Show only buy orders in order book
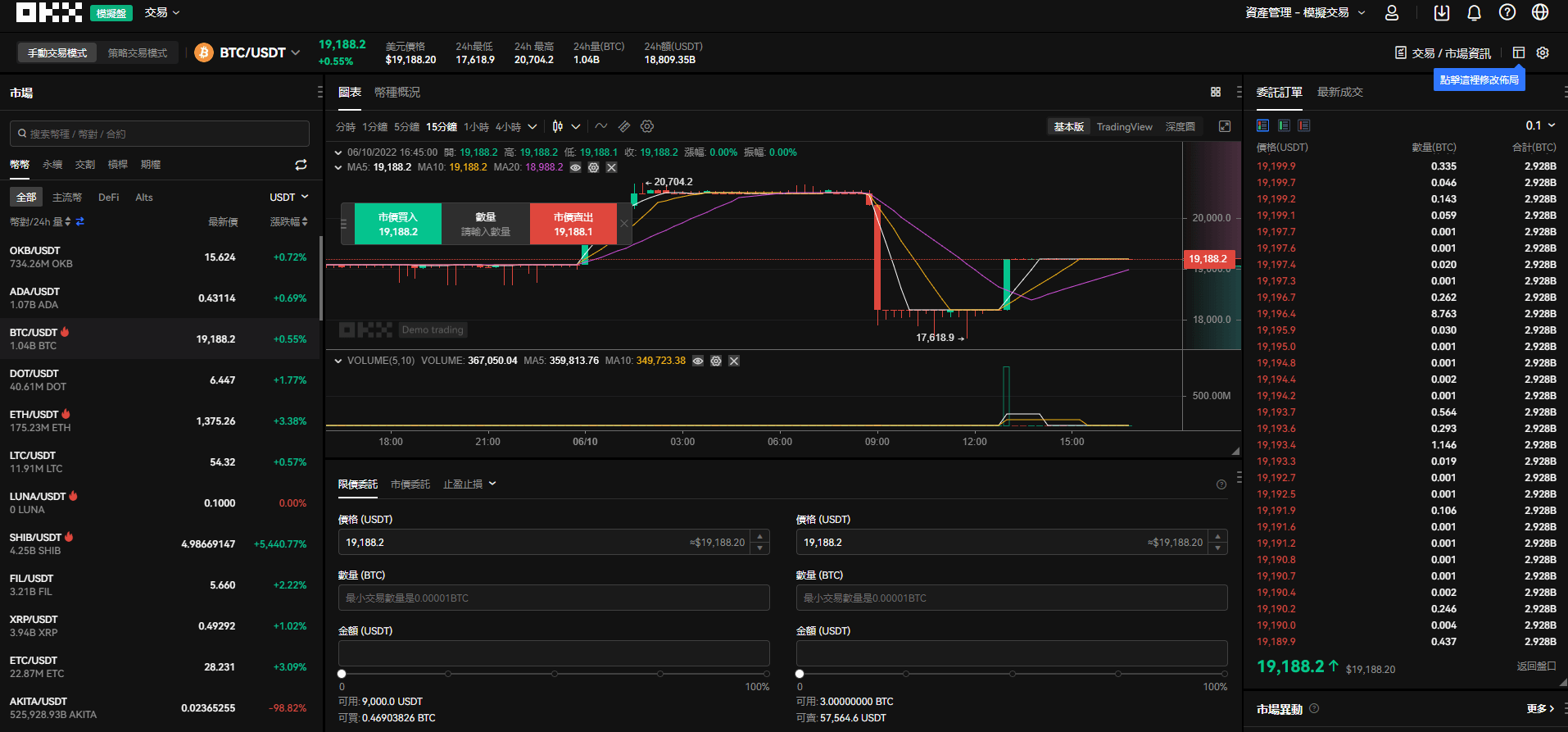This screenshot has height=732, width=1568. point(1284,125)
